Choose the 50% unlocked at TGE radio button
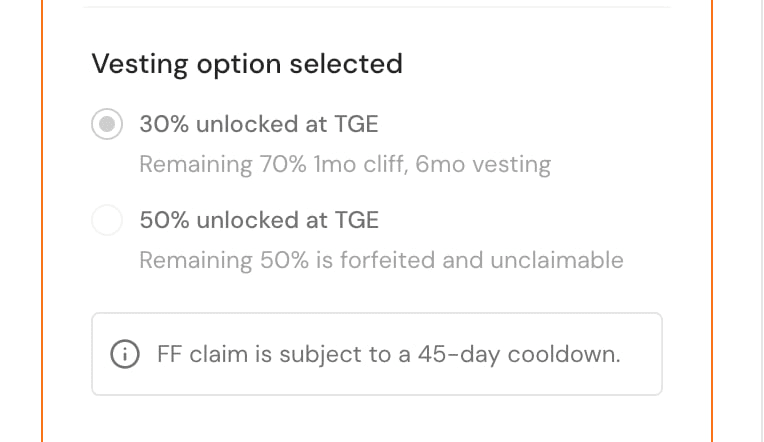The width and height of the screenshot is (764, 442). [x=107, y=220]
